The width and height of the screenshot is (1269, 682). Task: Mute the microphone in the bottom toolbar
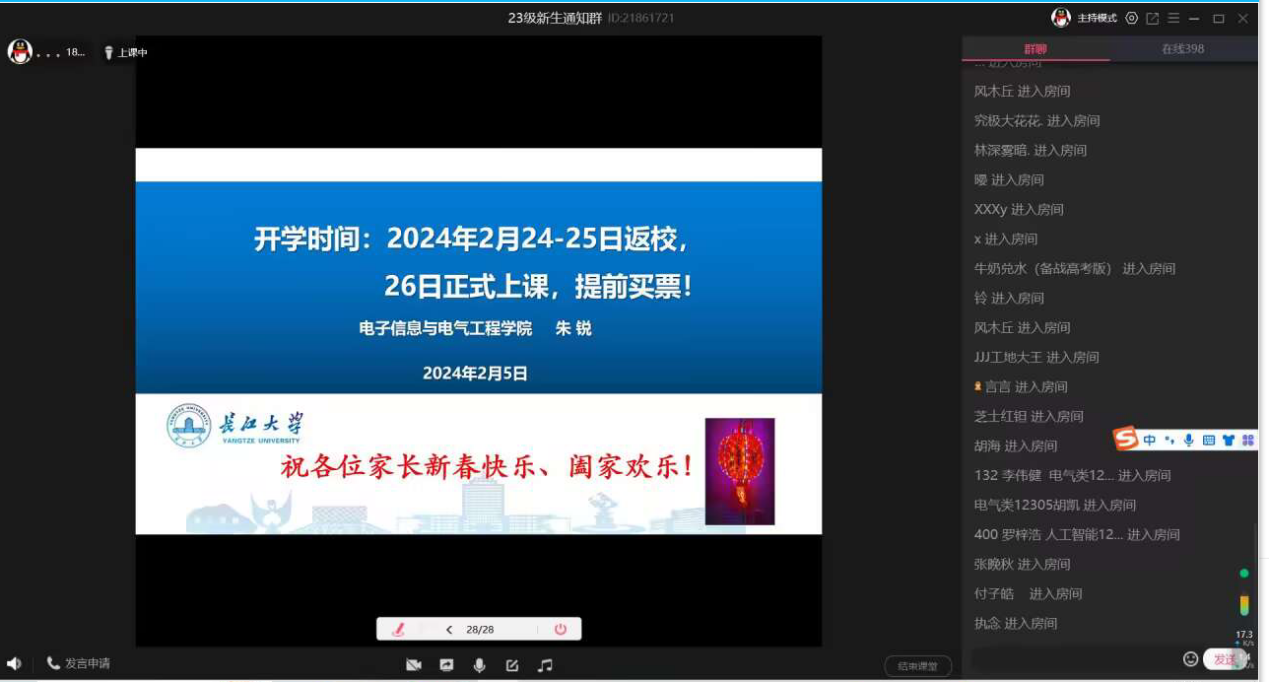(480, 665)
